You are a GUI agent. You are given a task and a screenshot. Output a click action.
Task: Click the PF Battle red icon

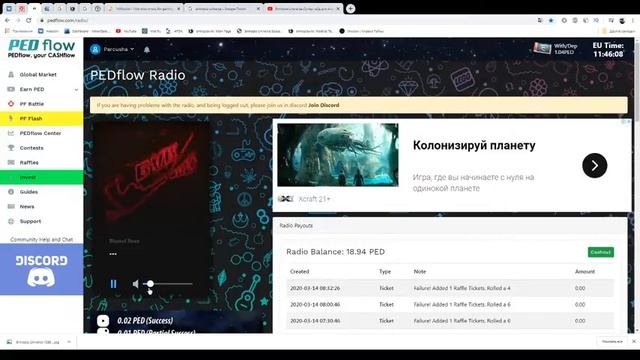tap(11, 104)
